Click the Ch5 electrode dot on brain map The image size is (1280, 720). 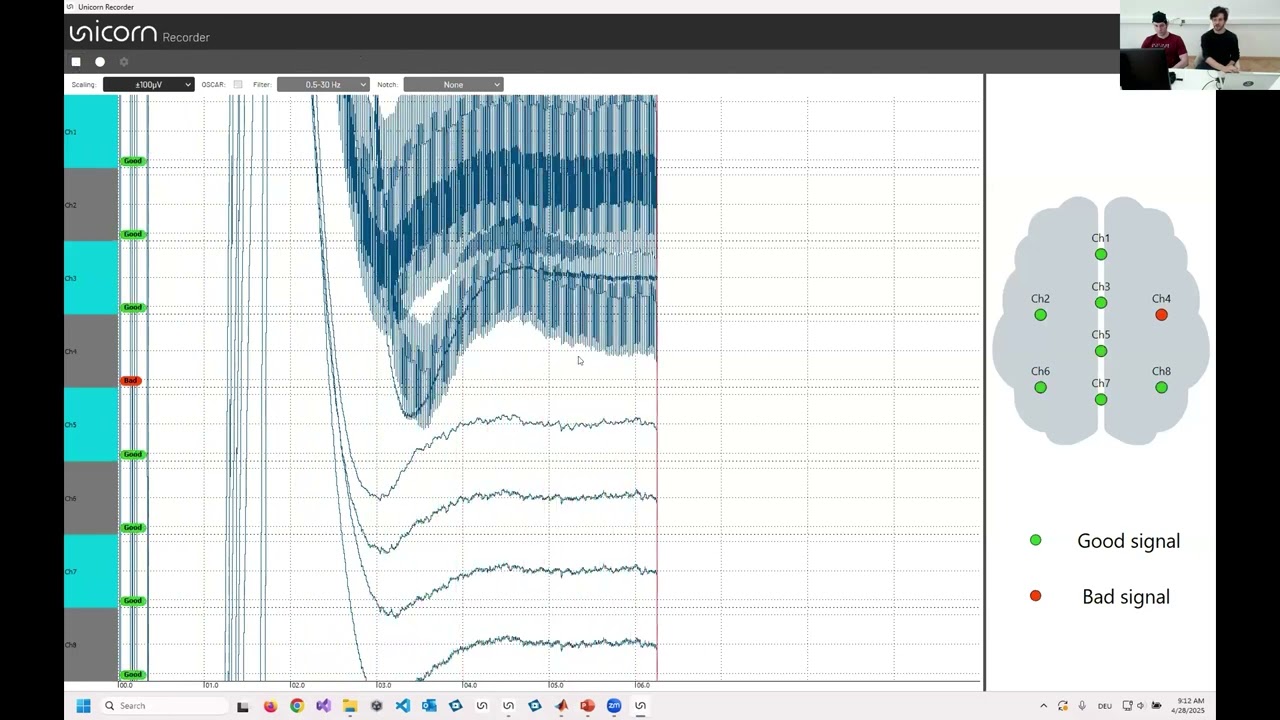1101,351
